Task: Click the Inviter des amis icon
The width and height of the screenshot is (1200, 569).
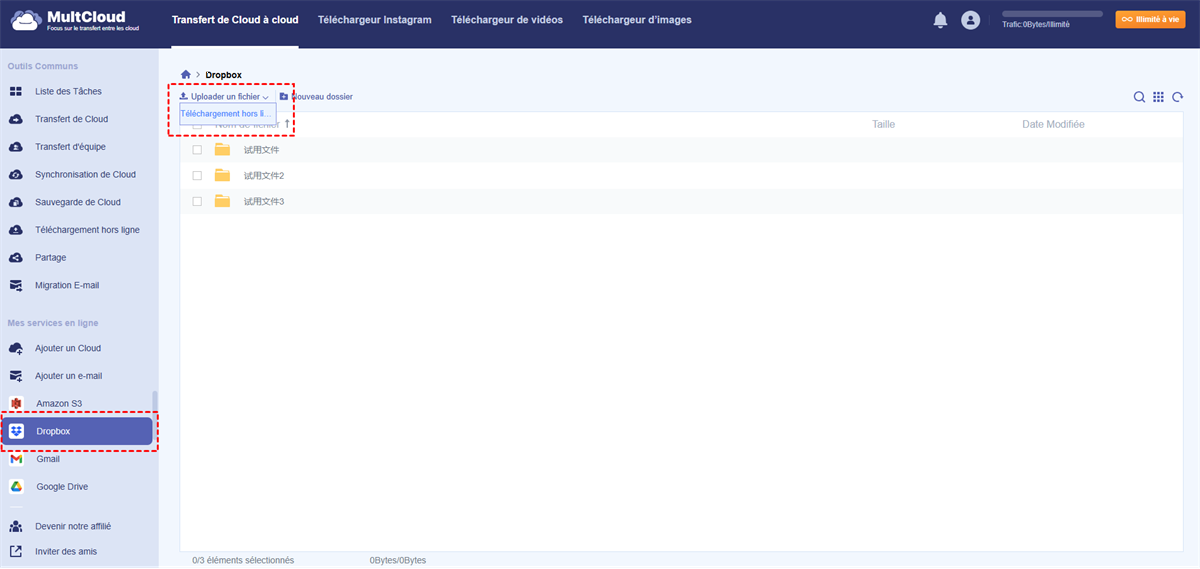Action: click(x=16, y=551)
